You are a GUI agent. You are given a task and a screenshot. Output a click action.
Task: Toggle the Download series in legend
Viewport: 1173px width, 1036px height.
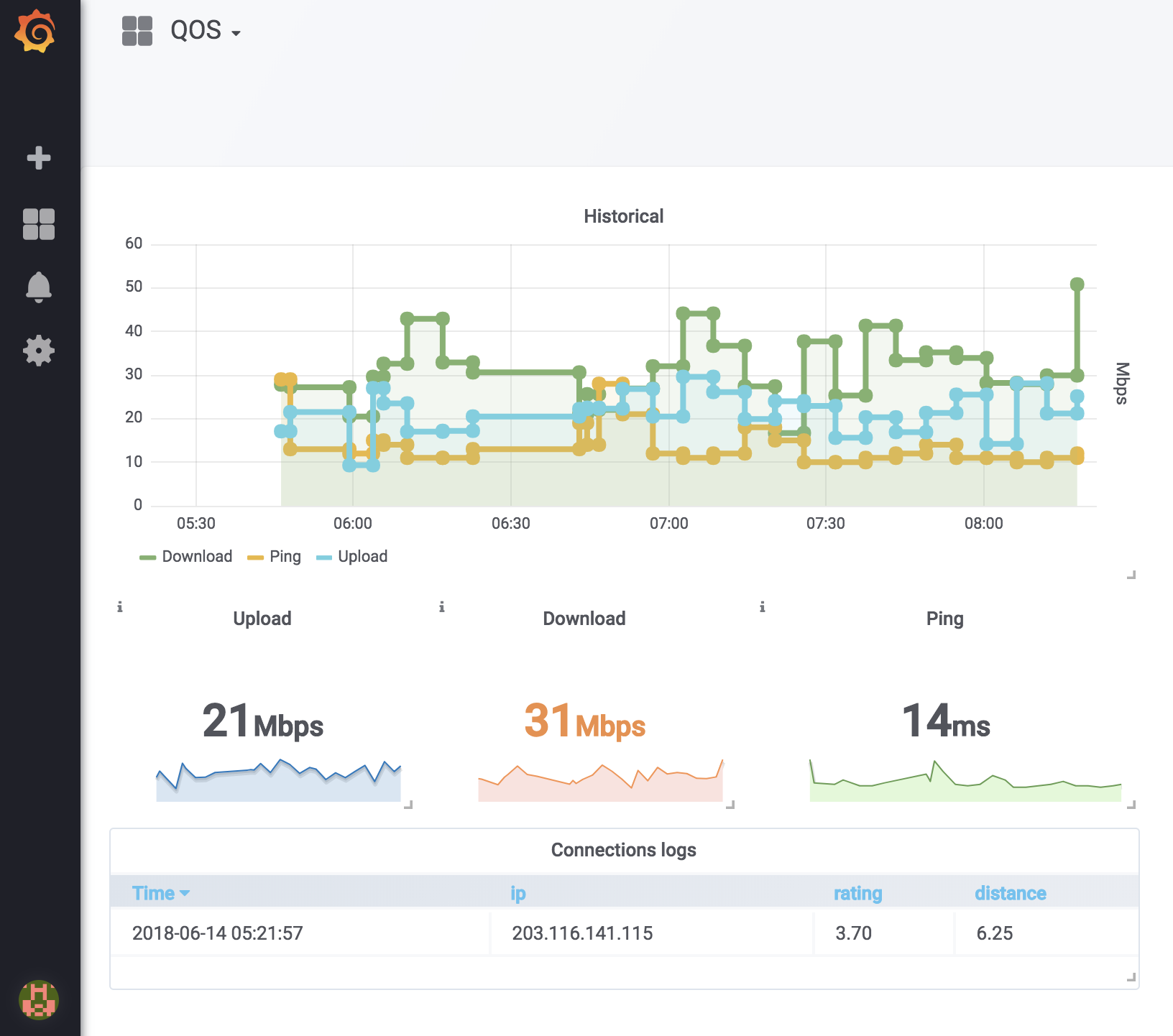(x=197, y=557)
